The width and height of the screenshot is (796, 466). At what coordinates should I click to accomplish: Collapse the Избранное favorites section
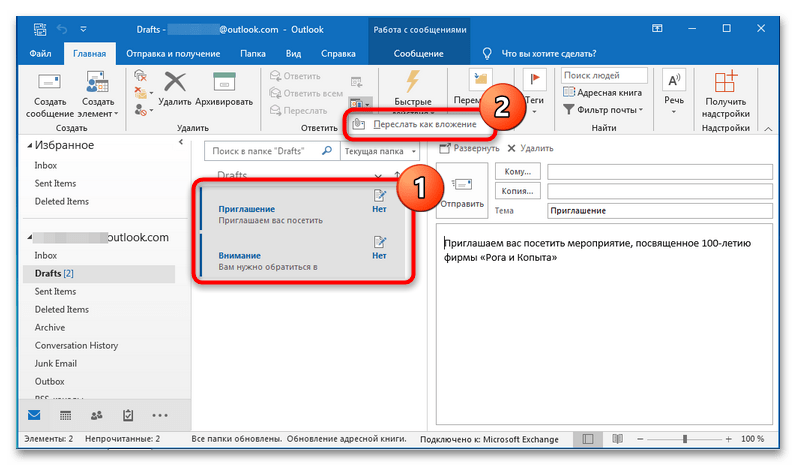click(29, 146)
